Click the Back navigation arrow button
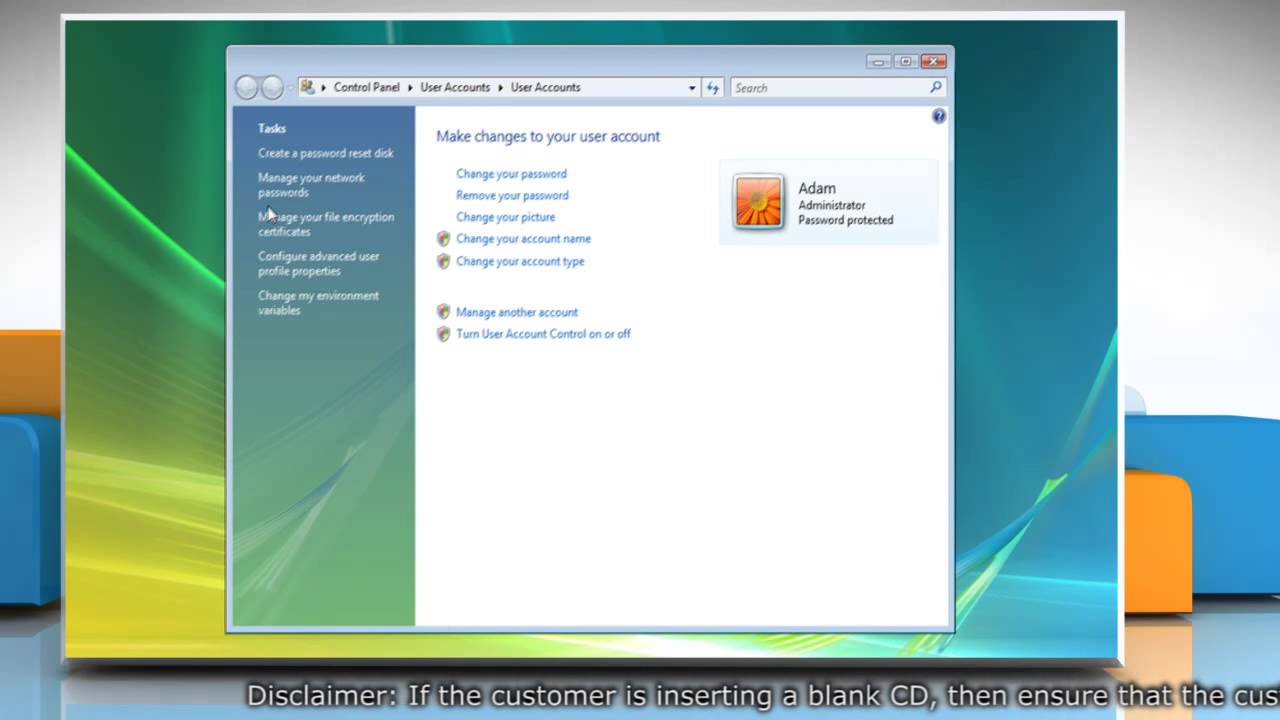Image resolution: width=1280 pixels, height=720 pixels. (246, 88)
